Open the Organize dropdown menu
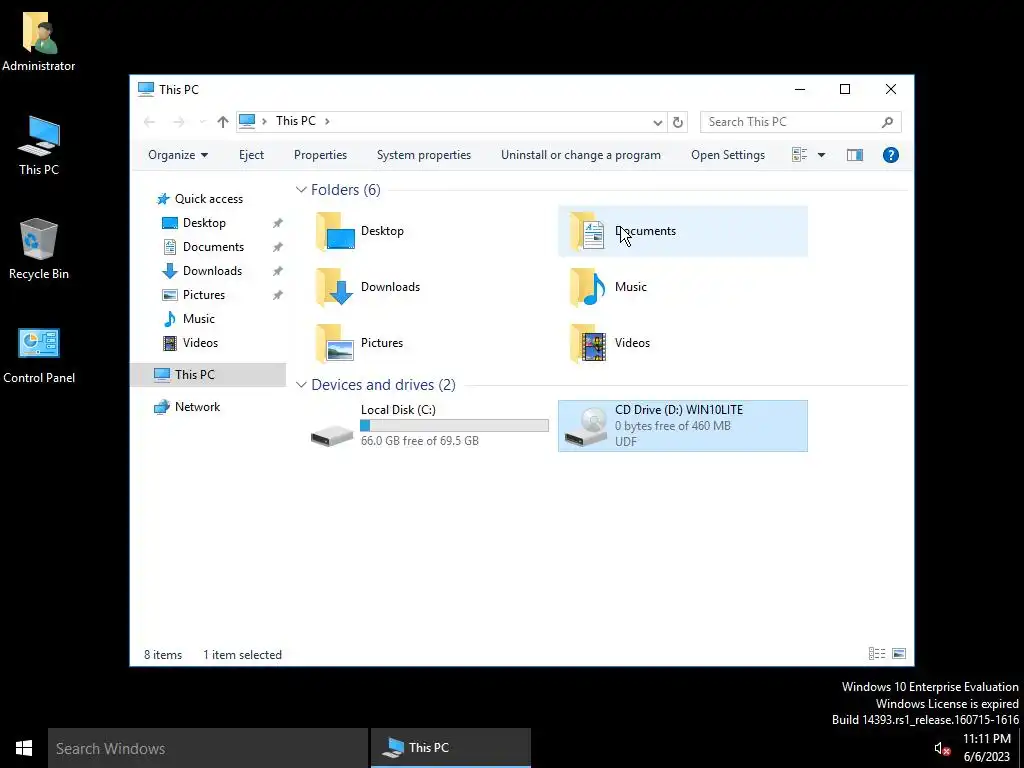Image resolution: width=1024 pixels, height=768 pixels. coord(178,155)
